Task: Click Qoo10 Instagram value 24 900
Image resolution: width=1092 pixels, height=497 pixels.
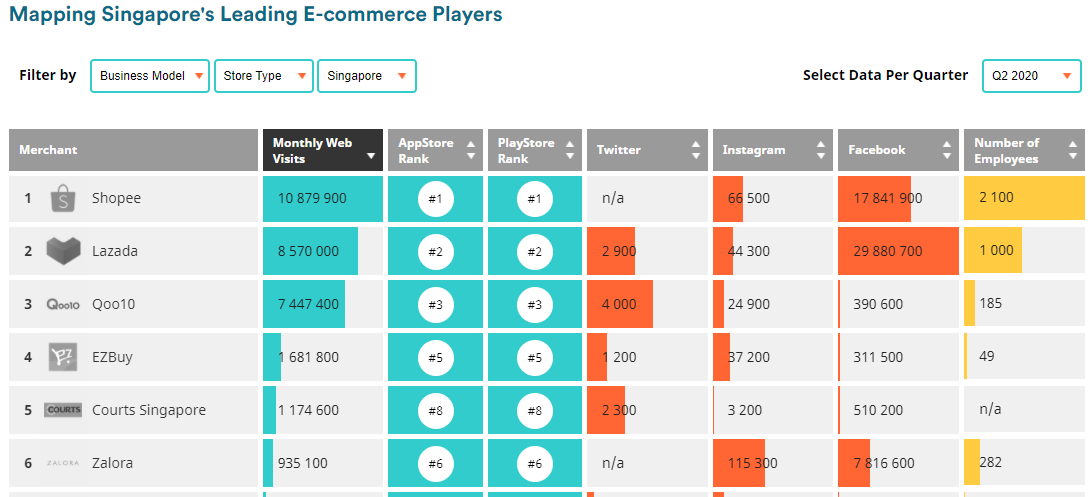Action: click(x=749, y=304)
